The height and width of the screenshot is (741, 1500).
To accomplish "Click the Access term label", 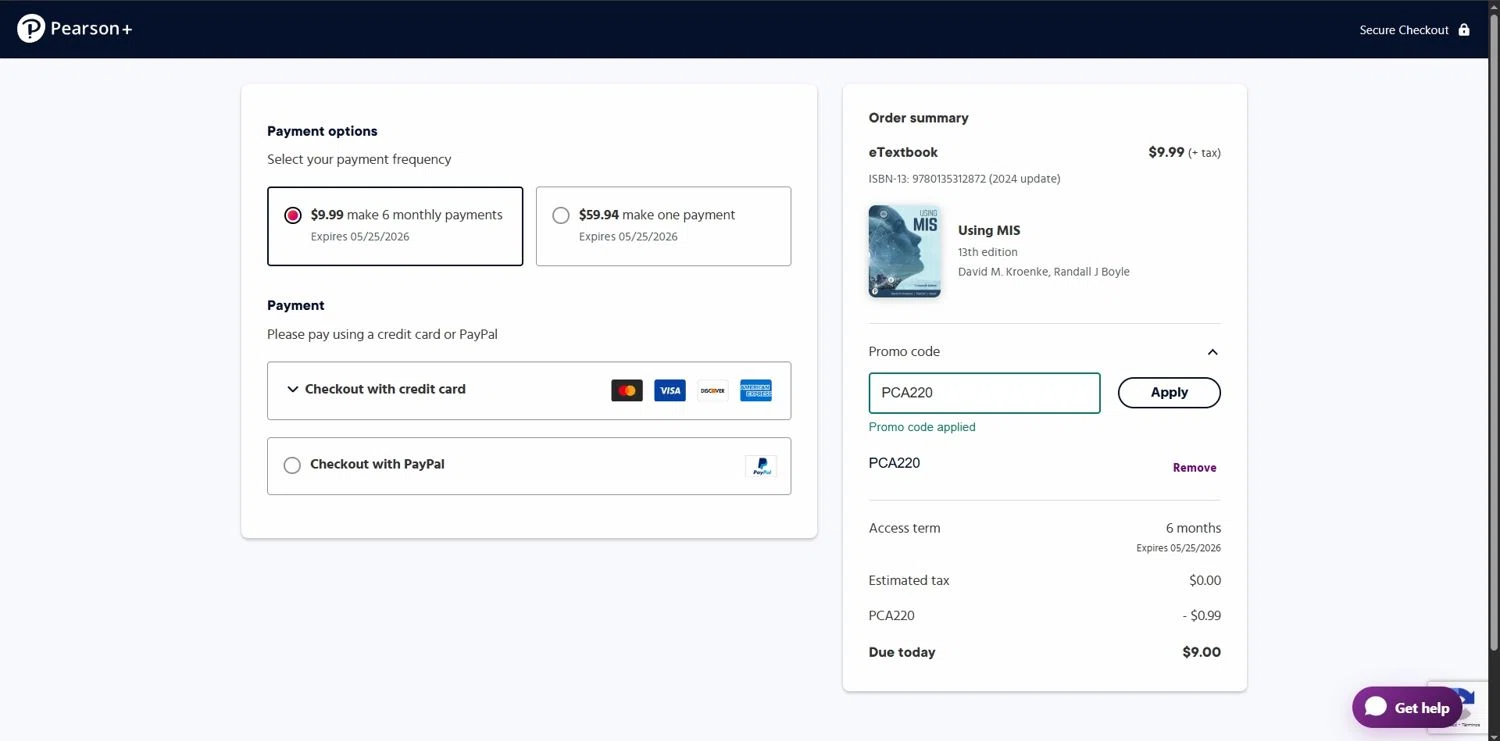I will pyautogui.click(x=905, y=528).
